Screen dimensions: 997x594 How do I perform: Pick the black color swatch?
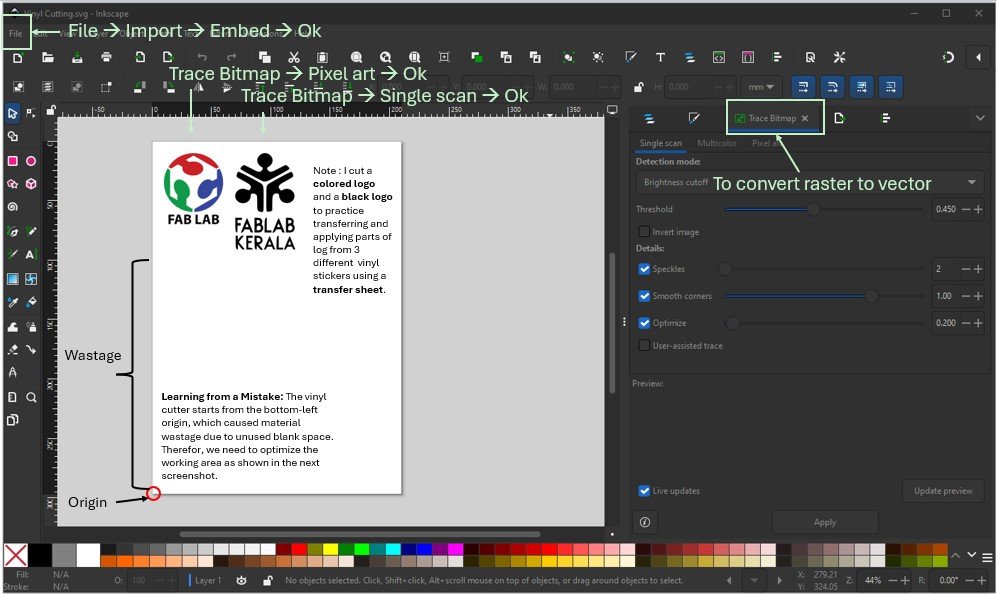click(39, 555)
